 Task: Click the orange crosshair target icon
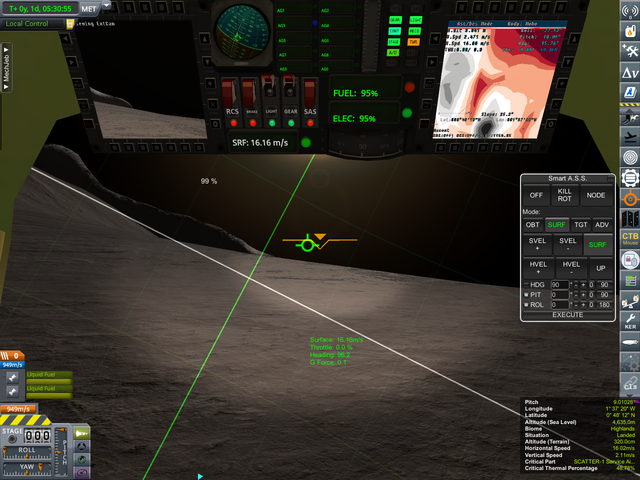[630, 199]
